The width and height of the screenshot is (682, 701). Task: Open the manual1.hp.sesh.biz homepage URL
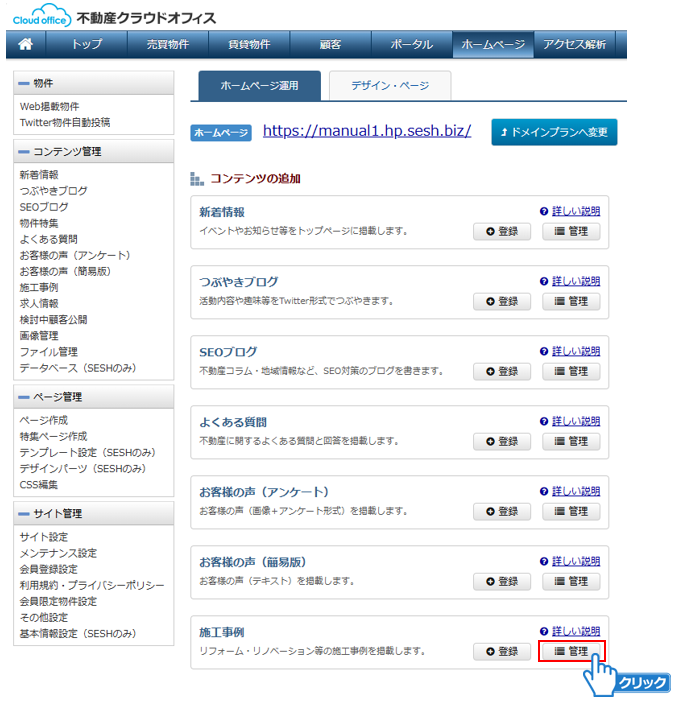[367, 131]
